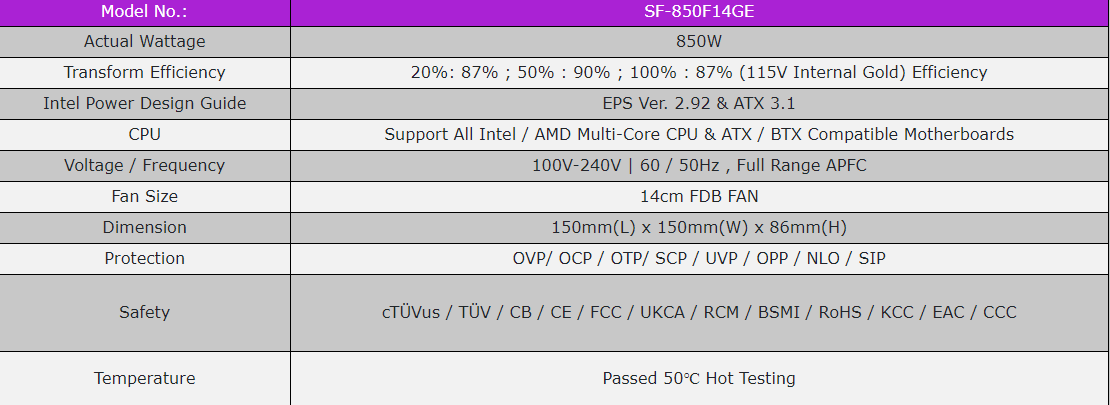This screenshot has width=1110, height=405.
Task: Select the Intel / AMD Multi-Core CPU support text
Action: pos(699,134)
